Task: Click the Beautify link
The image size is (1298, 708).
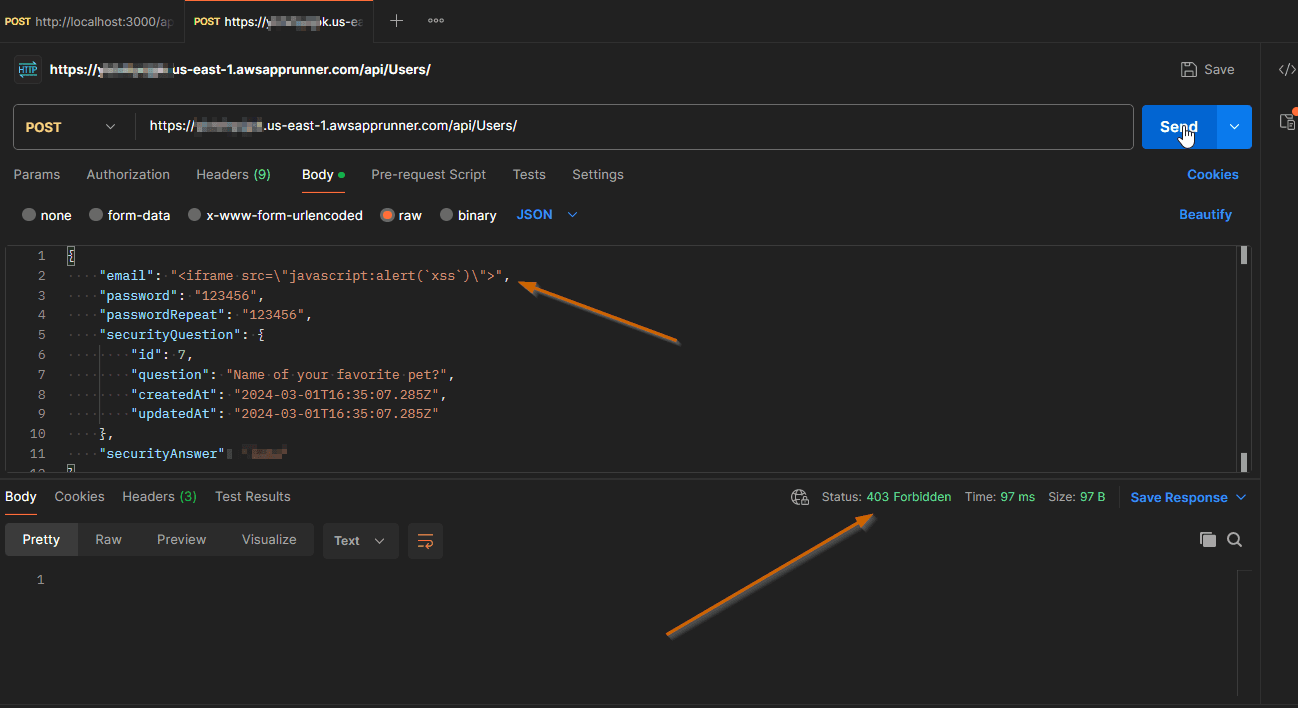Action: click(1205, 215)
